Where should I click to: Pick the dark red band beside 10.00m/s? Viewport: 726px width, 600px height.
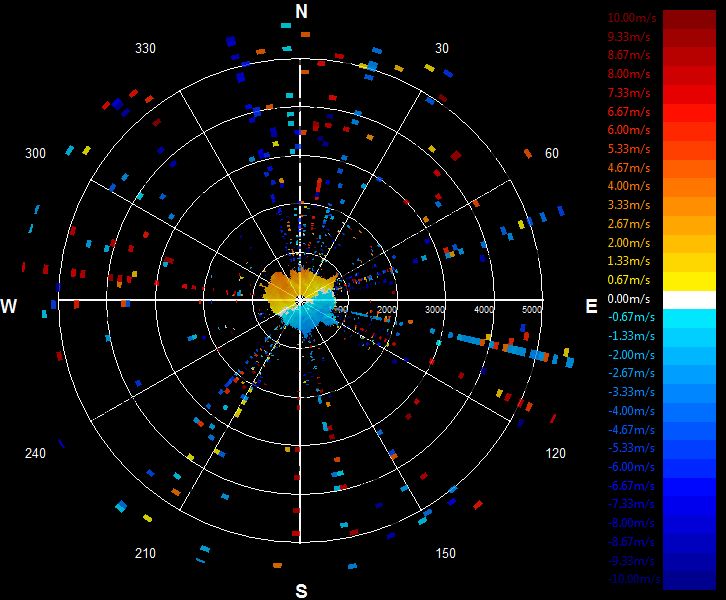tap(689, 19)
